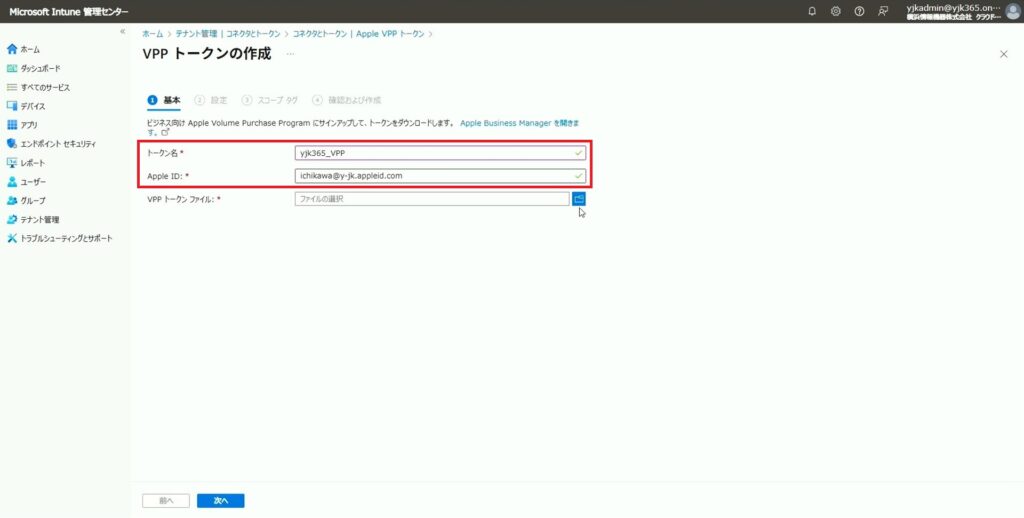Open notifications bell icon
The height and width of the screenshot is (518, 1024).
[812, 11]
